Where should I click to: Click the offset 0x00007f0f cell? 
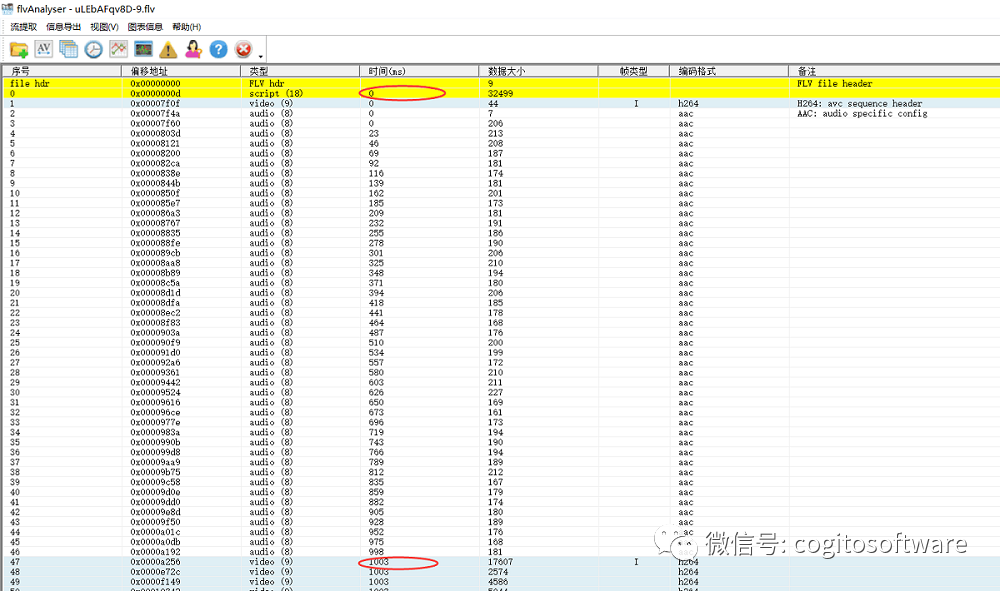[x=155, y=103]
